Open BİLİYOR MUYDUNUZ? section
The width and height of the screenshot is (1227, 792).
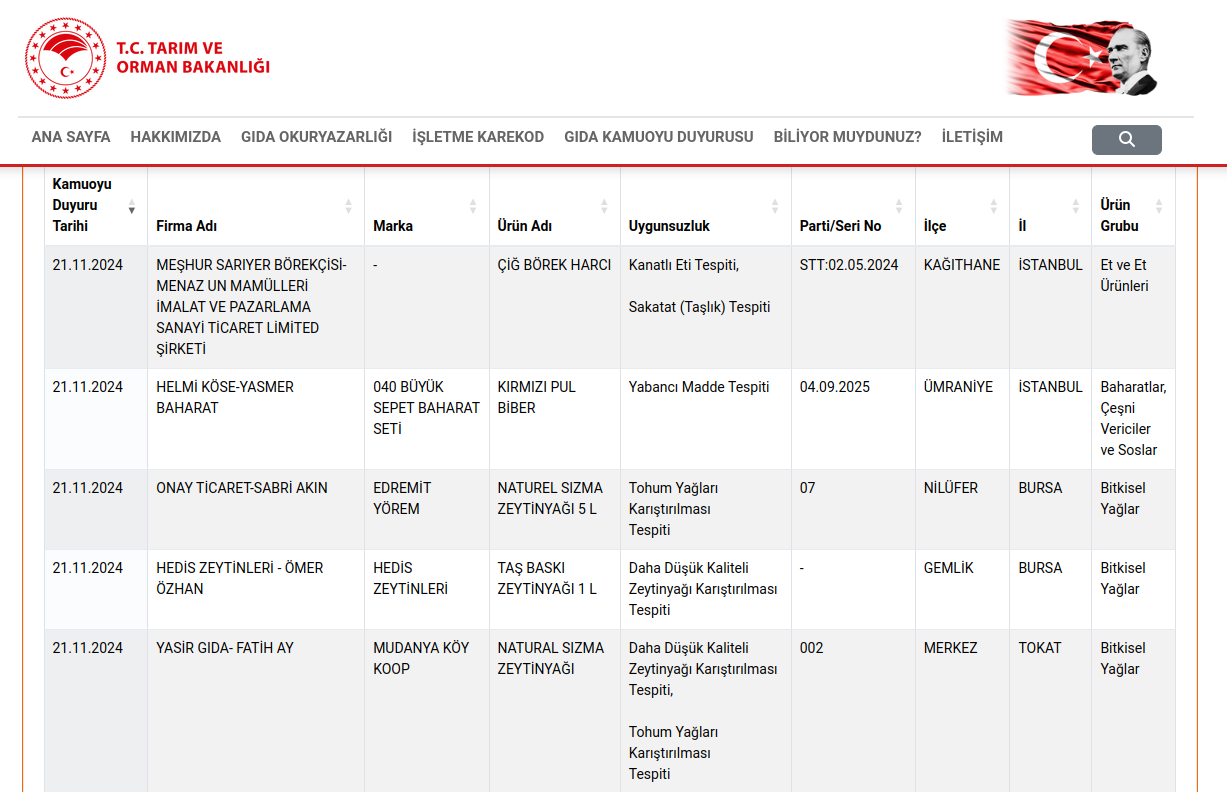coord(847,137)
